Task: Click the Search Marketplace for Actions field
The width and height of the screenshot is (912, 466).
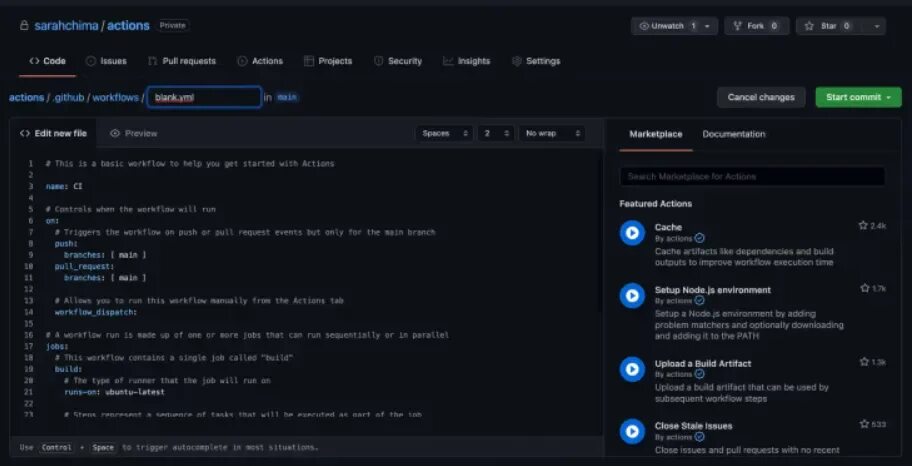Action: click(x=752, y=176)
